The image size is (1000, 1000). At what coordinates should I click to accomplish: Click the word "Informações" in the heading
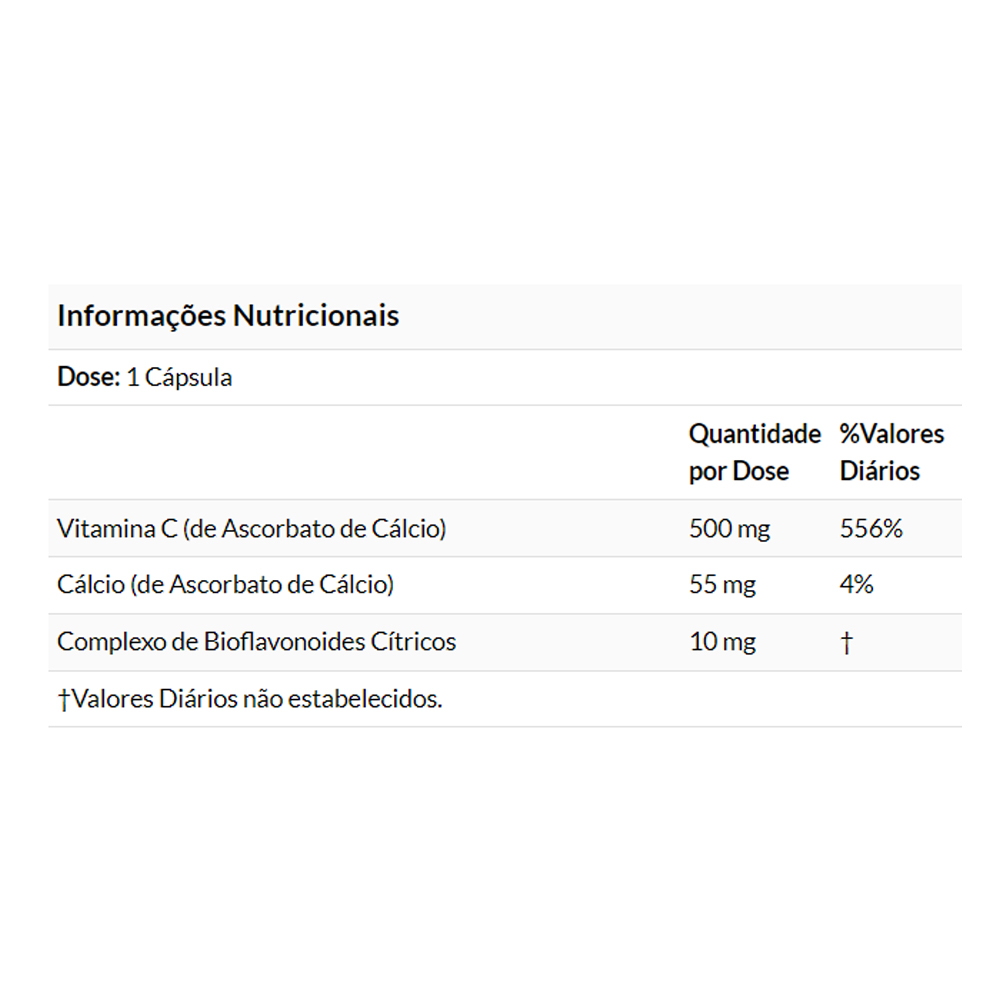point(141,316)
